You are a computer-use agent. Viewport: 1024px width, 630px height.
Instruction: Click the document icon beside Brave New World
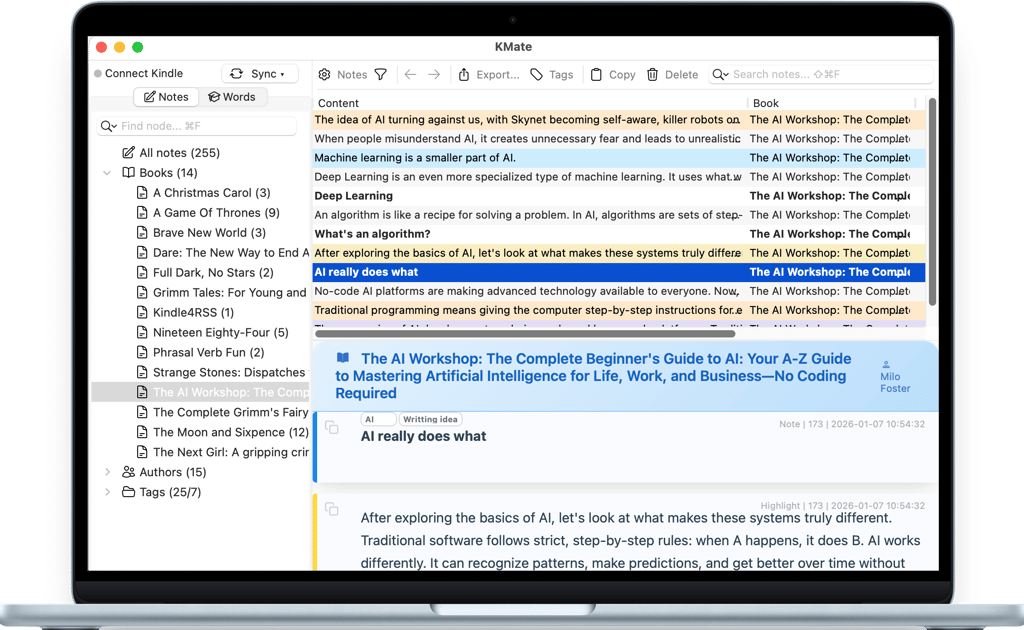tap(142, 232)
